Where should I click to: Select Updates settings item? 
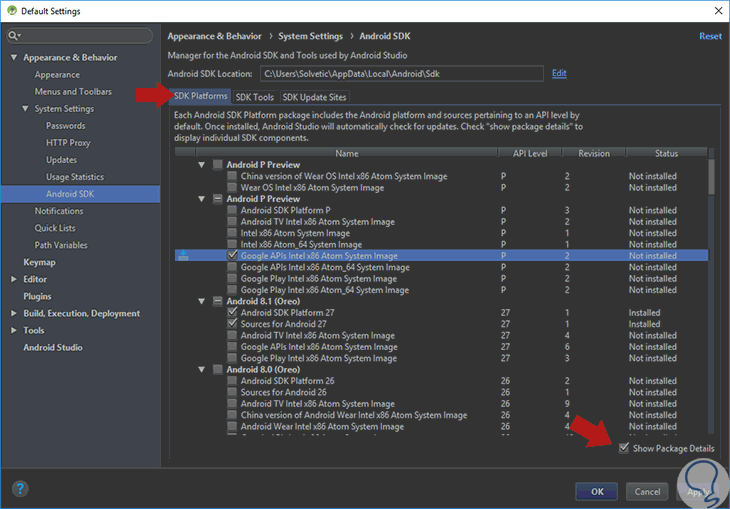click(x=61, y=160)
